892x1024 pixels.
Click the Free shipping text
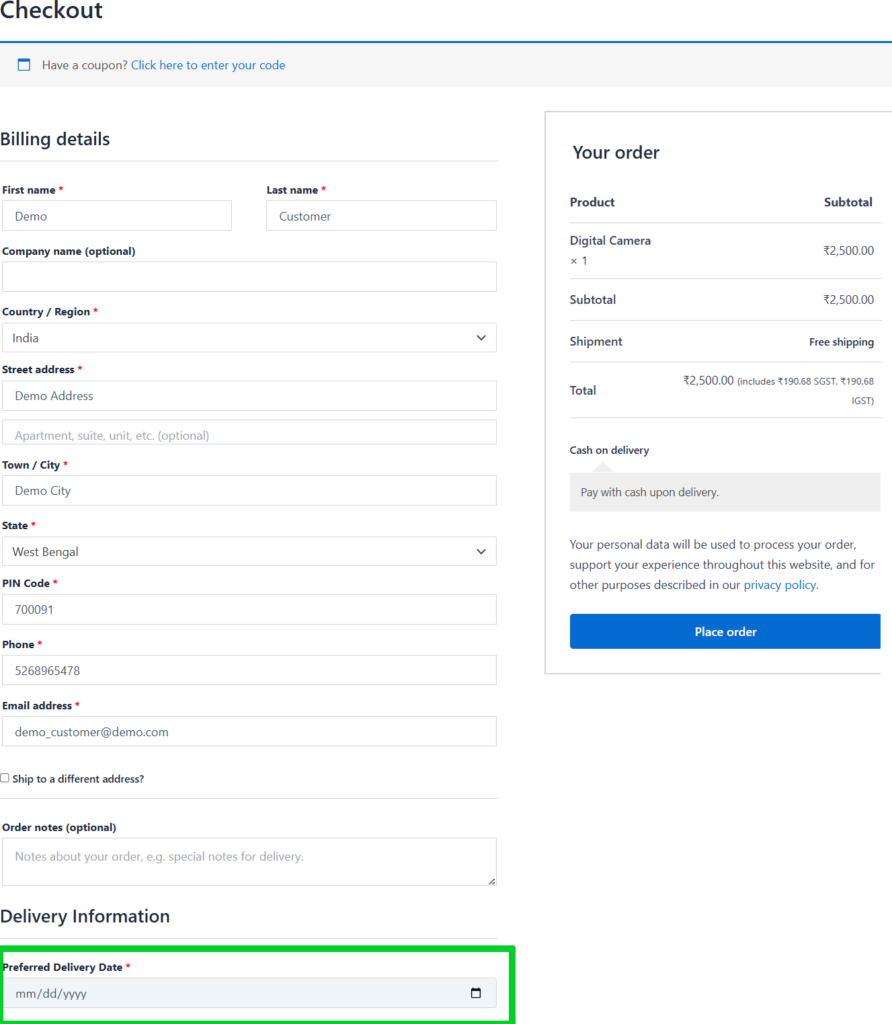coord(841,342)
